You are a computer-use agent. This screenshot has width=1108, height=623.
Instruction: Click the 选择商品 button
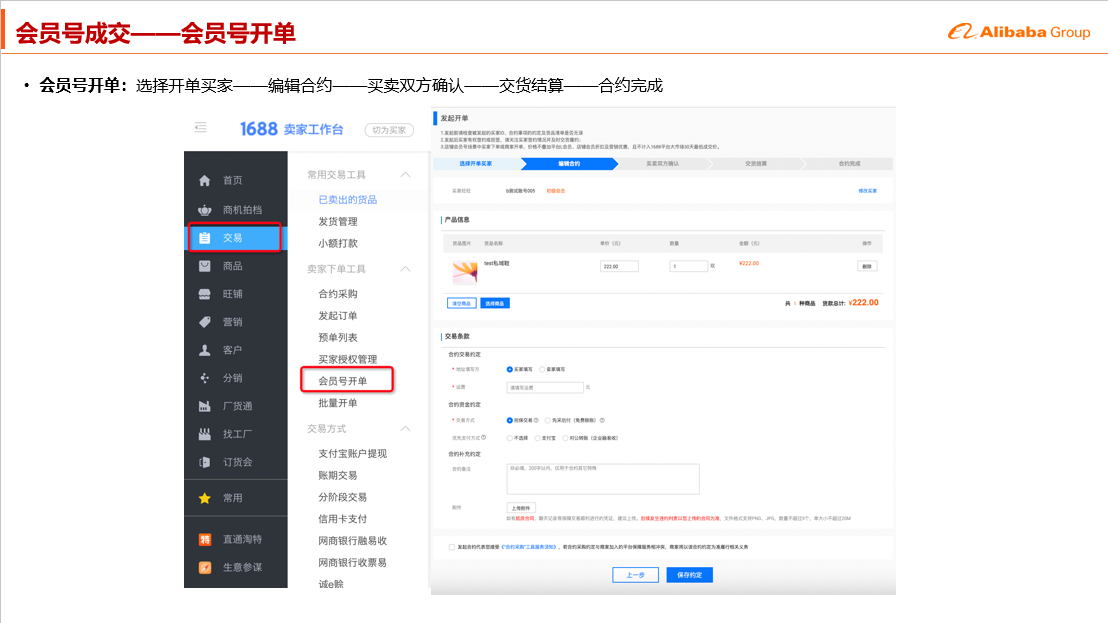(x=495, y=303)
